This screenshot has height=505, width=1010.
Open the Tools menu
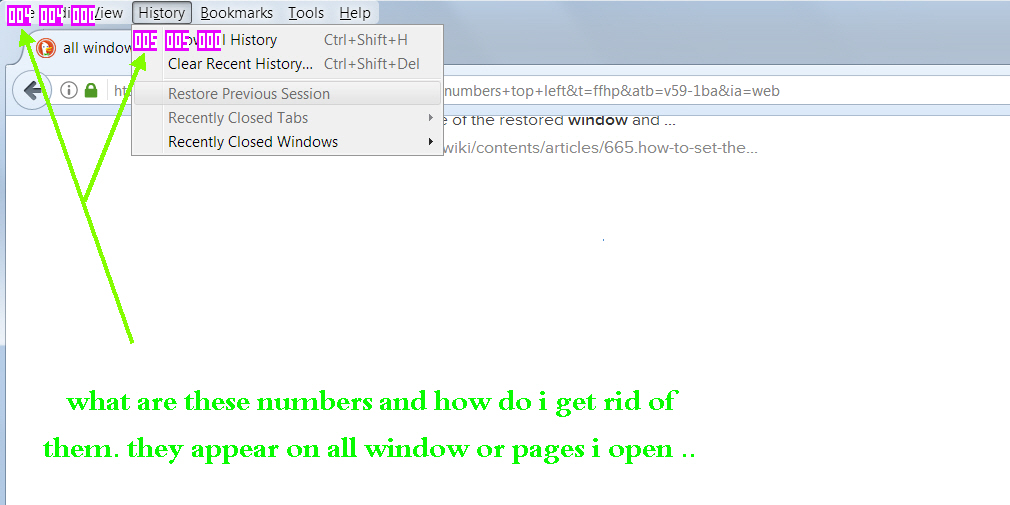tap(306, 13)
